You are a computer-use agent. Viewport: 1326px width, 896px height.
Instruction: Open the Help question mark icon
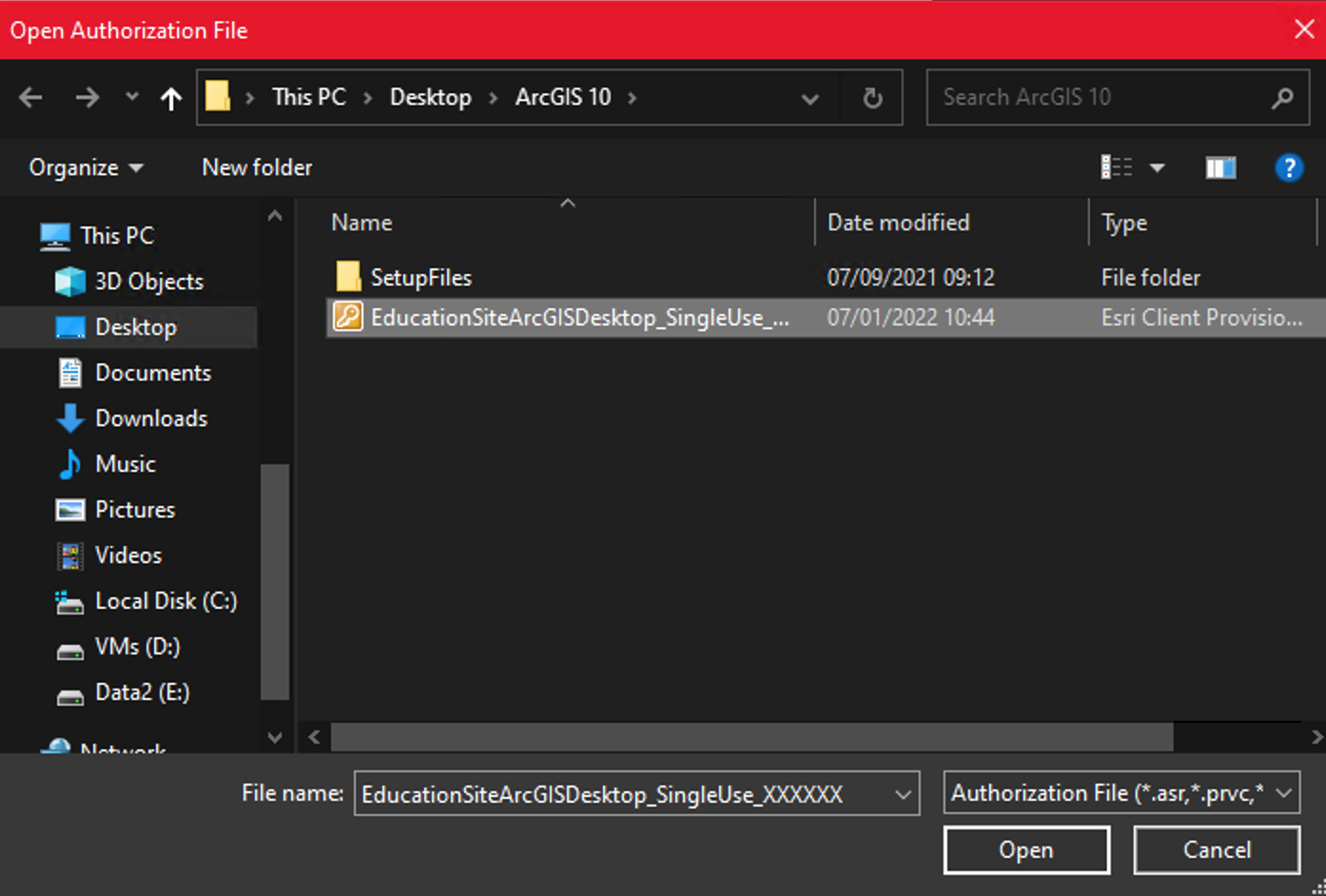click(1288, 168)
